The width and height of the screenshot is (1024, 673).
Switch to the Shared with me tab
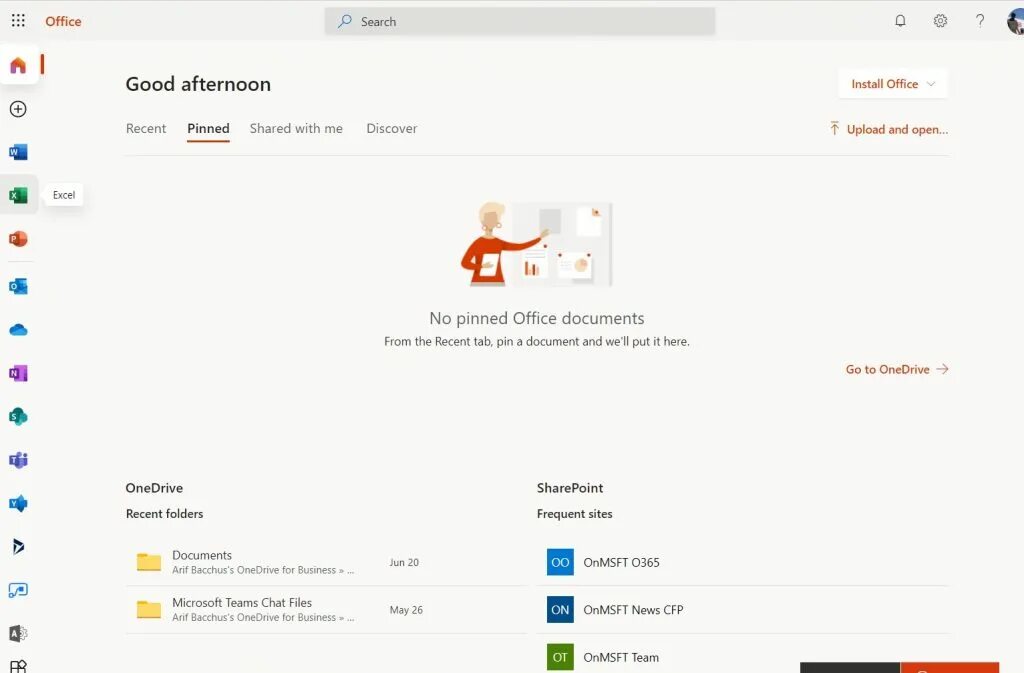click(x=296, y=128)
